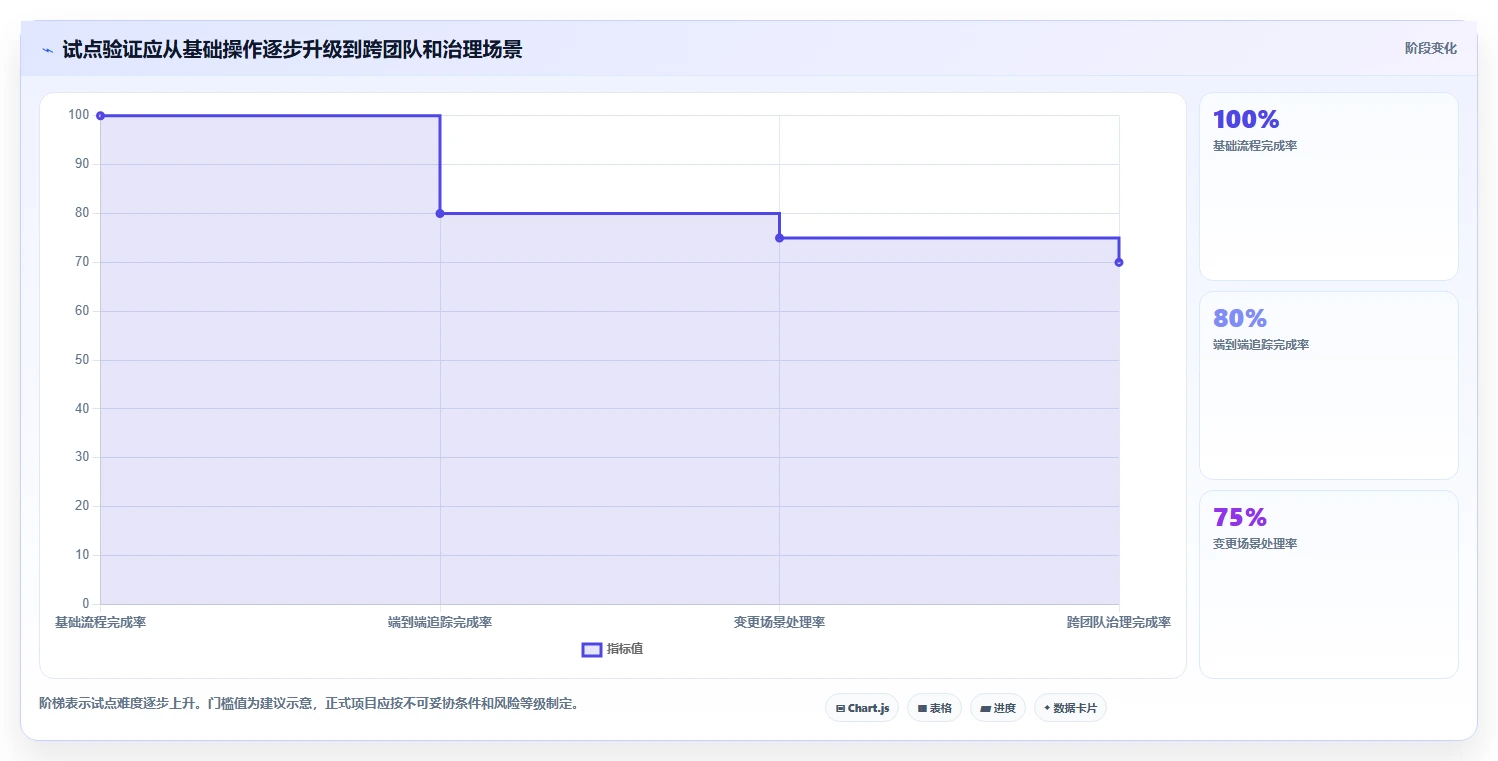1498x761 pixels.
Task: Click the 100% value card
Action: tap(1329, 186)
